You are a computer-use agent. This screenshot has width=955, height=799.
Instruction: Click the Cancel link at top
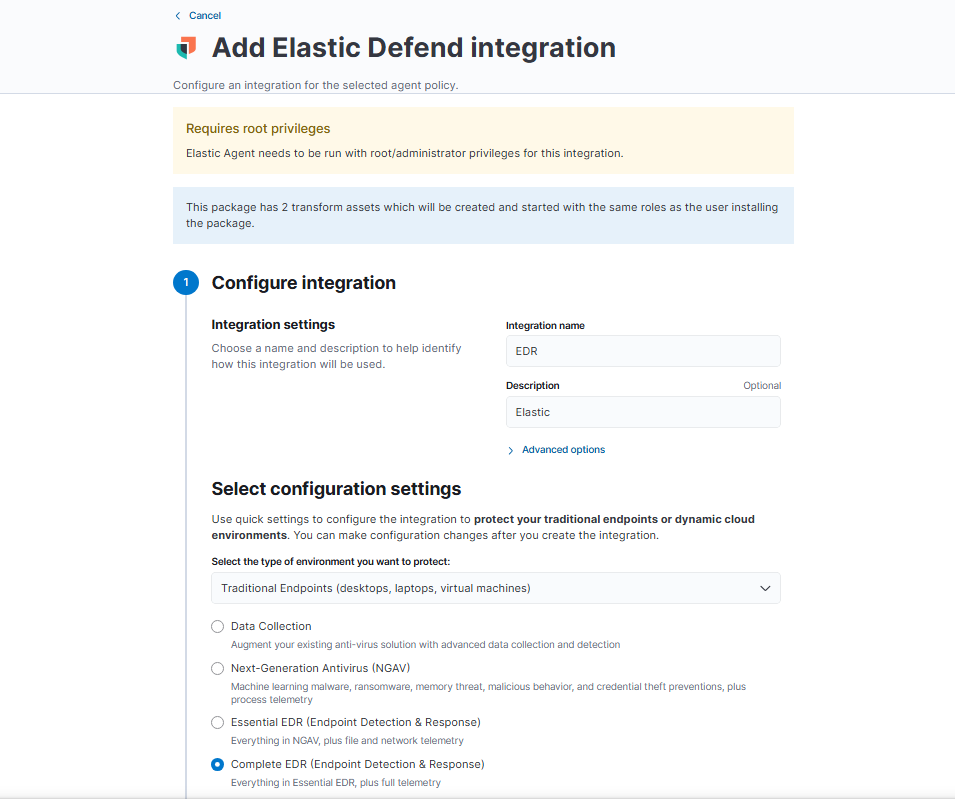[205, 16]
